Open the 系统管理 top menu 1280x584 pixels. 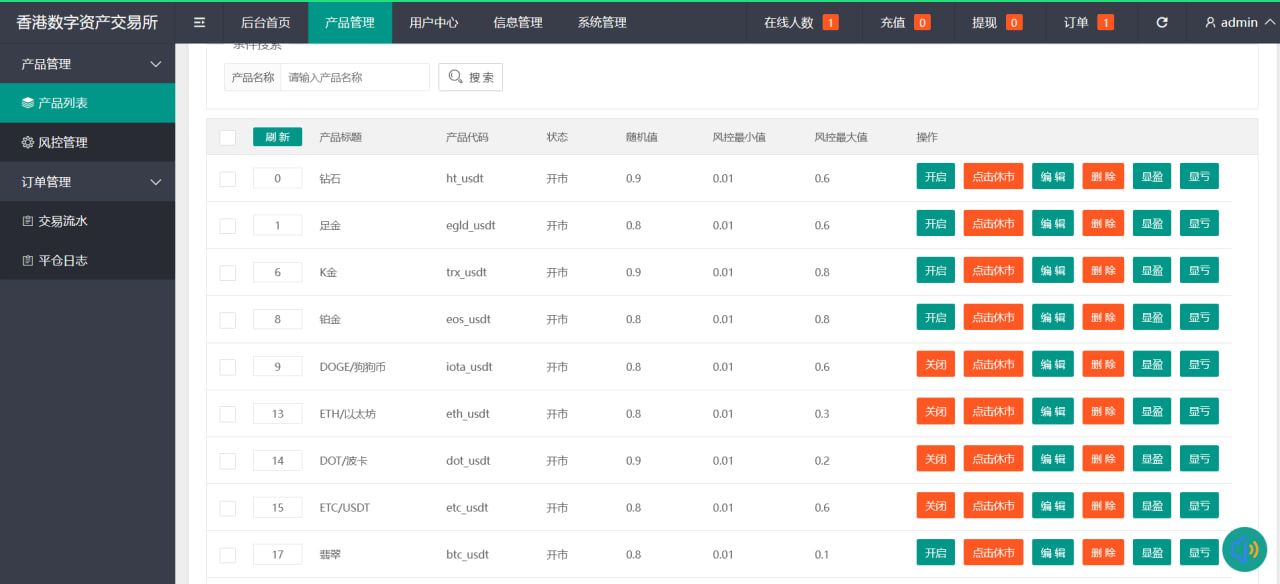click(x=602, y=22)
